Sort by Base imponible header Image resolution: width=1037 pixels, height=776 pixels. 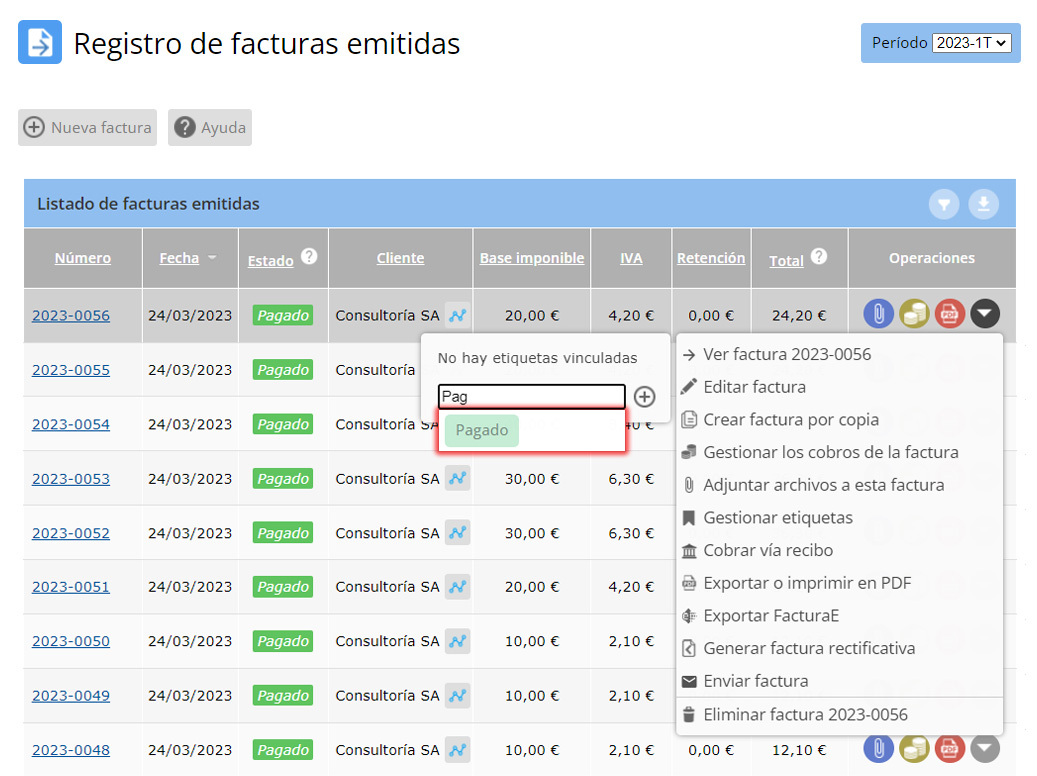tap(532, 258)
